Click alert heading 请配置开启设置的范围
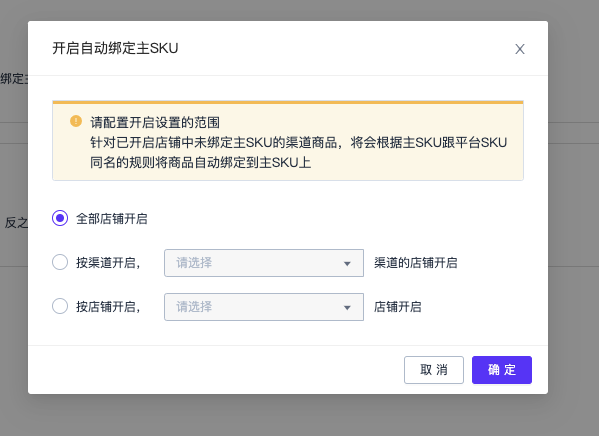This screenshot has width=599, height=436. click(x=155, y=122)
